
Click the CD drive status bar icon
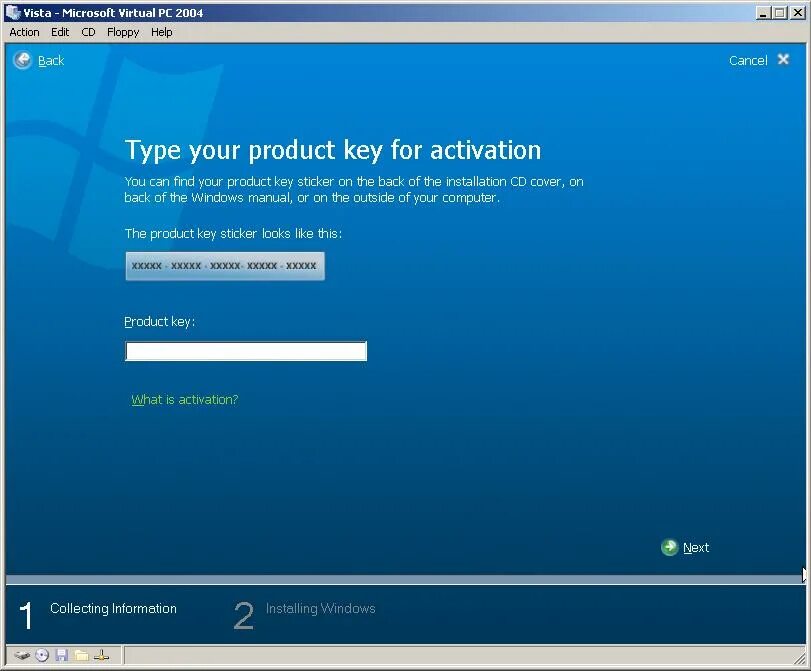pos(42,655)
